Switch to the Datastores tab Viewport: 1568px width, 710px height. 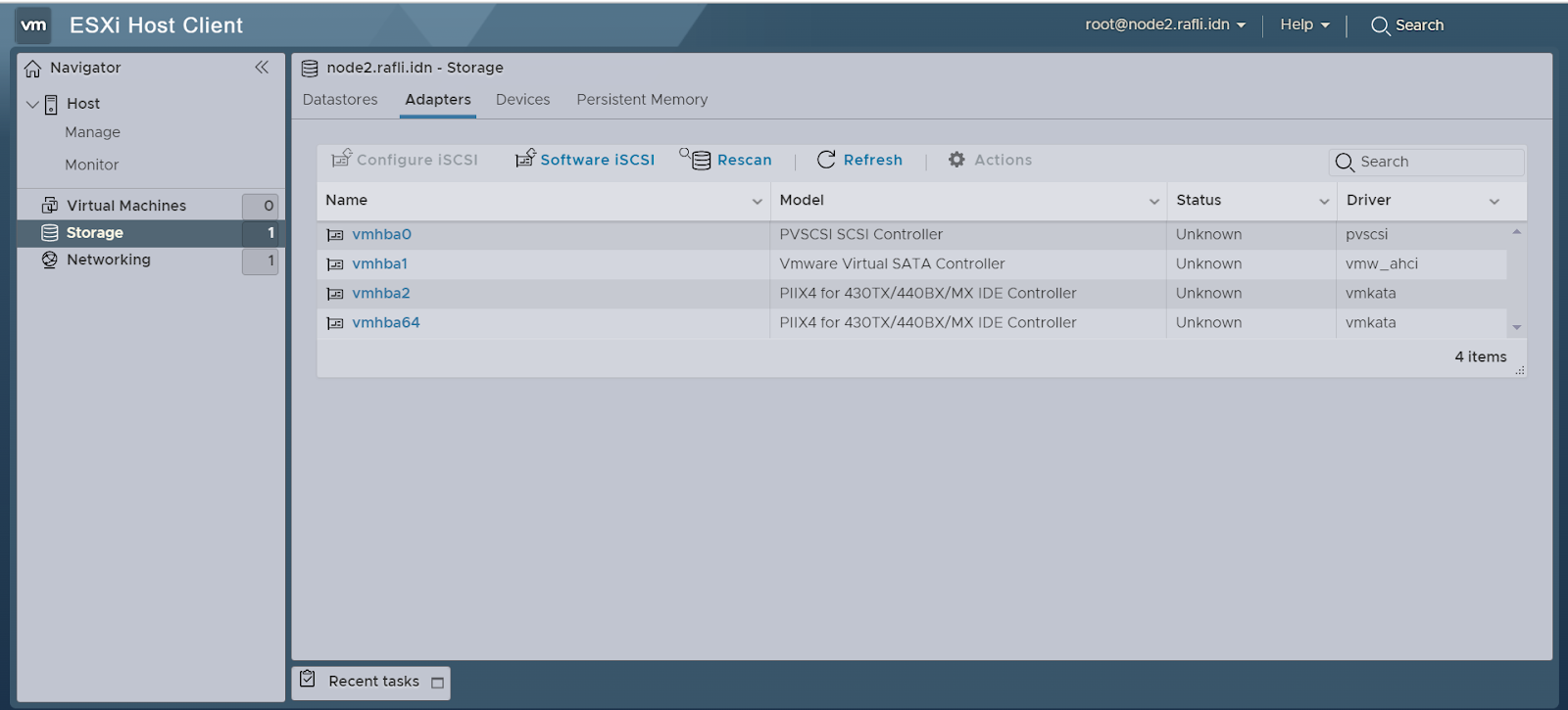pos(340,100)
